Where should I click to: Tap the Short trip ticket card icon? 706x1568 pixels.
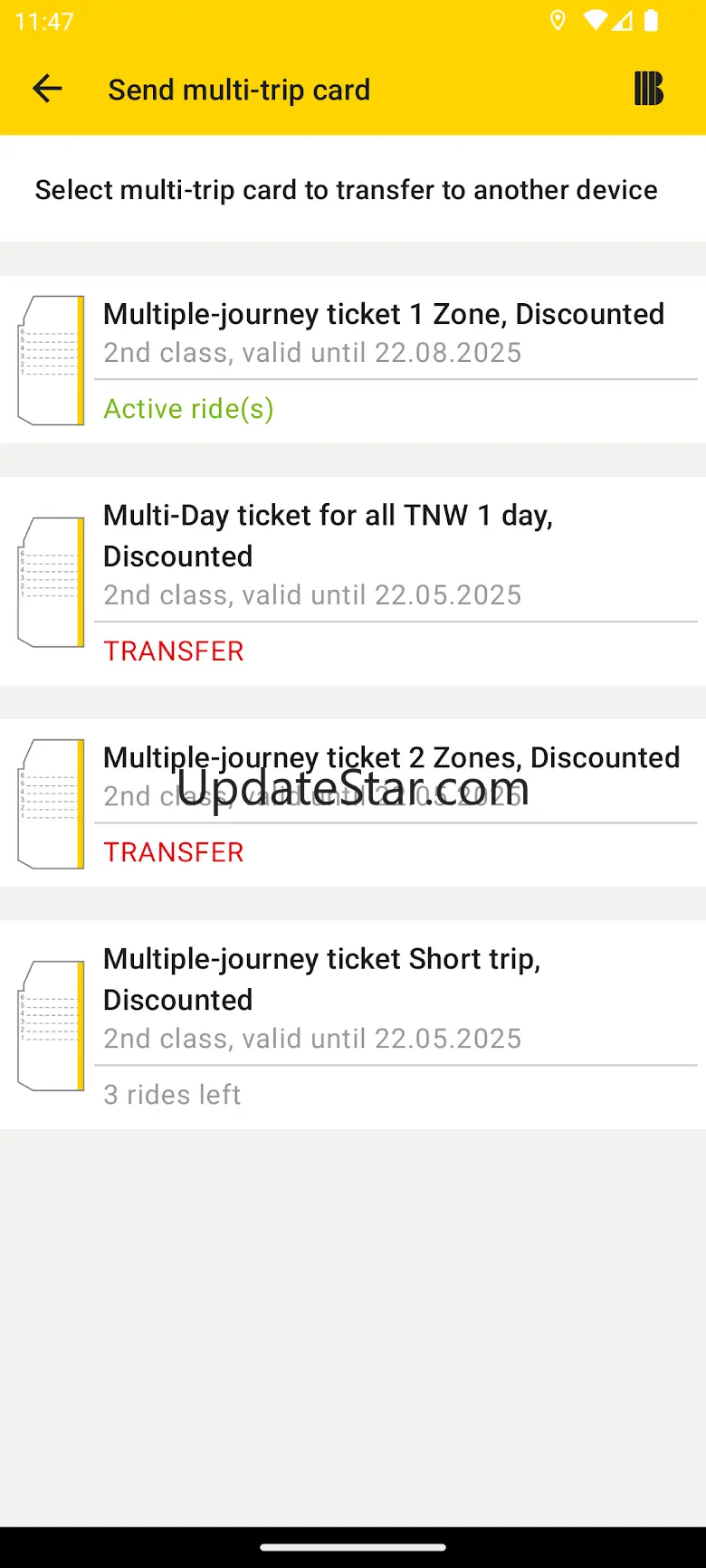52,1025
